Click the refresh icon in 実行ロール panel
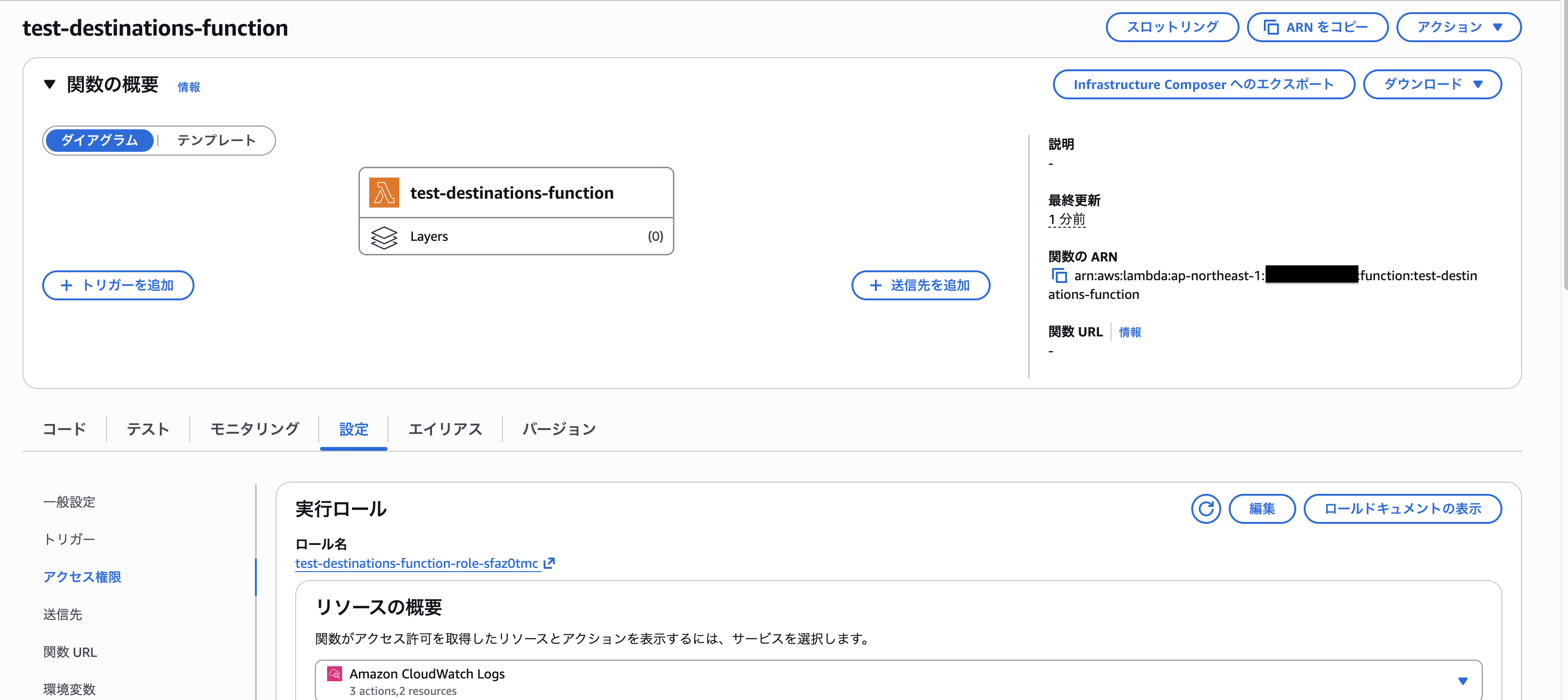1568x700 pixels. pyautogui.click(x=1205, y=509)
